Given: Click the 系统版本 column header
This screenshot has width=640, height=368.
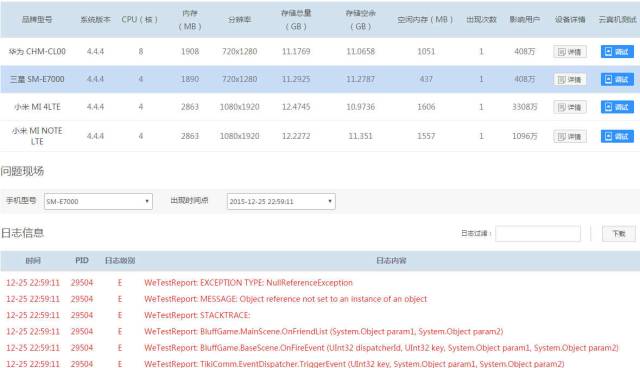Looking at the screenshot, I should click(x=96, y=19).
